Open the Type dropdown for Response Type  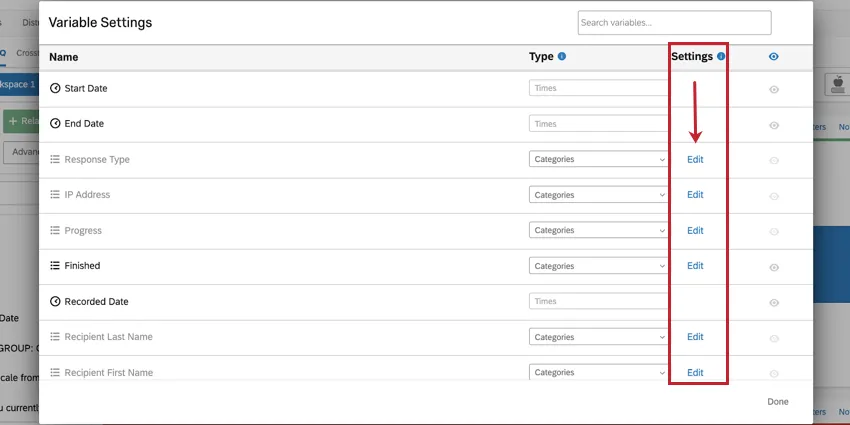tap(598, 159)
